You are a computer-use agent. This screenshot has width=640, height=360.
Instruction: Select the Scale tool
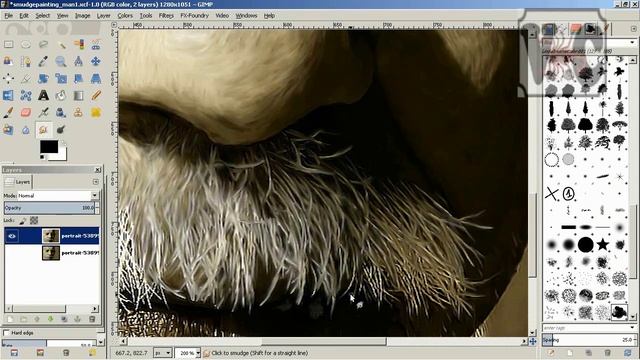(x=61, y=78)
